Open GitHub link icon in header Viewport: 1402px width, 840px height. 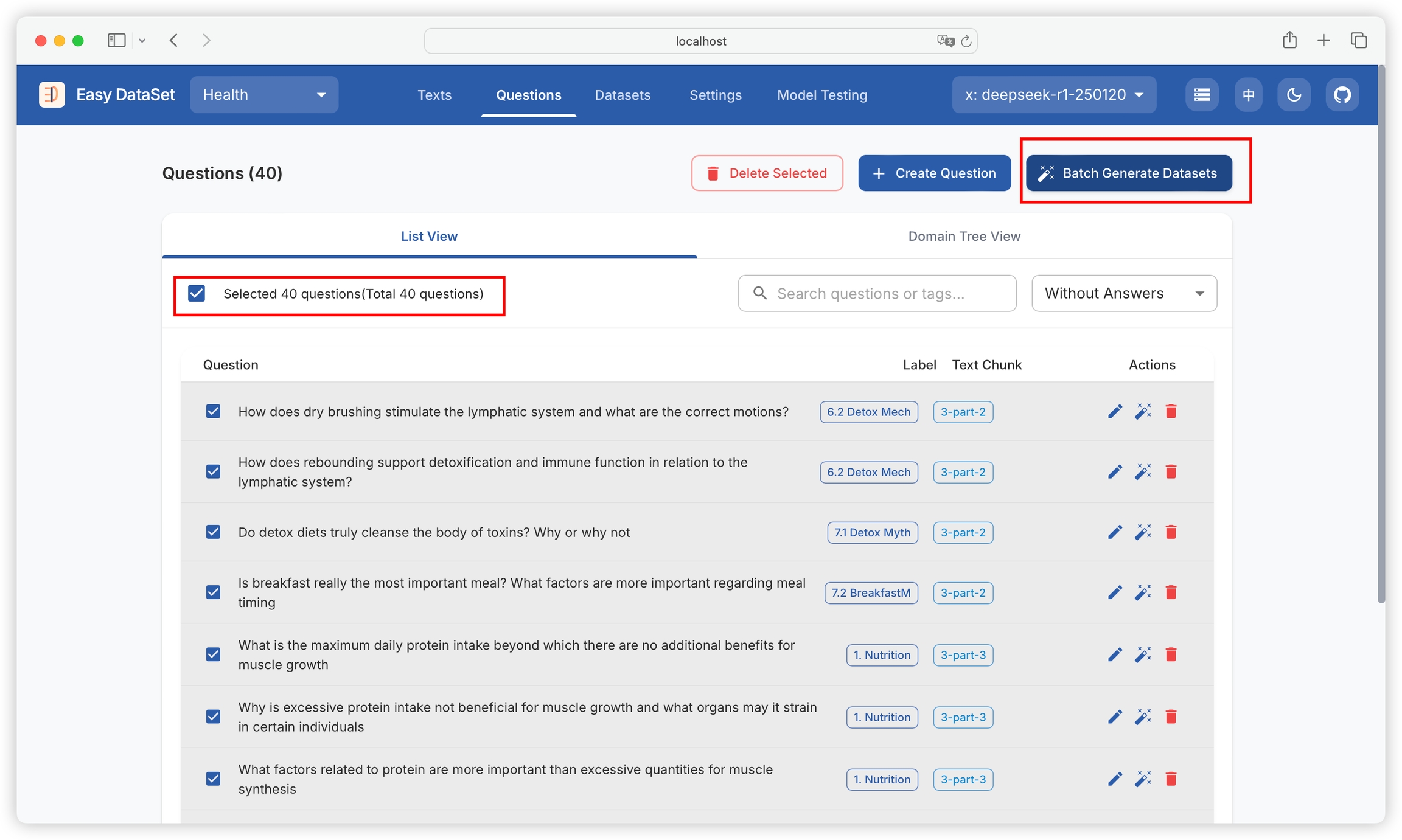click(x=1342, y=95)
